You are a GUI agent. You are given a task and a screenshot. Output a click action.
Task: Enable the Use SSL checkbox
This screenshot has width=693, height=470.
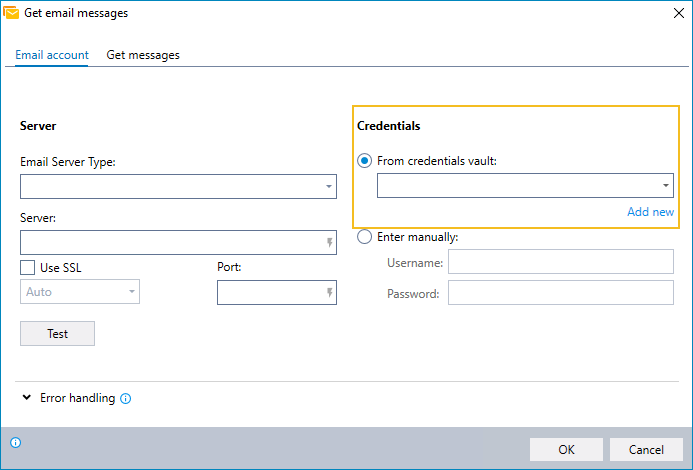[x=27, y=267]
